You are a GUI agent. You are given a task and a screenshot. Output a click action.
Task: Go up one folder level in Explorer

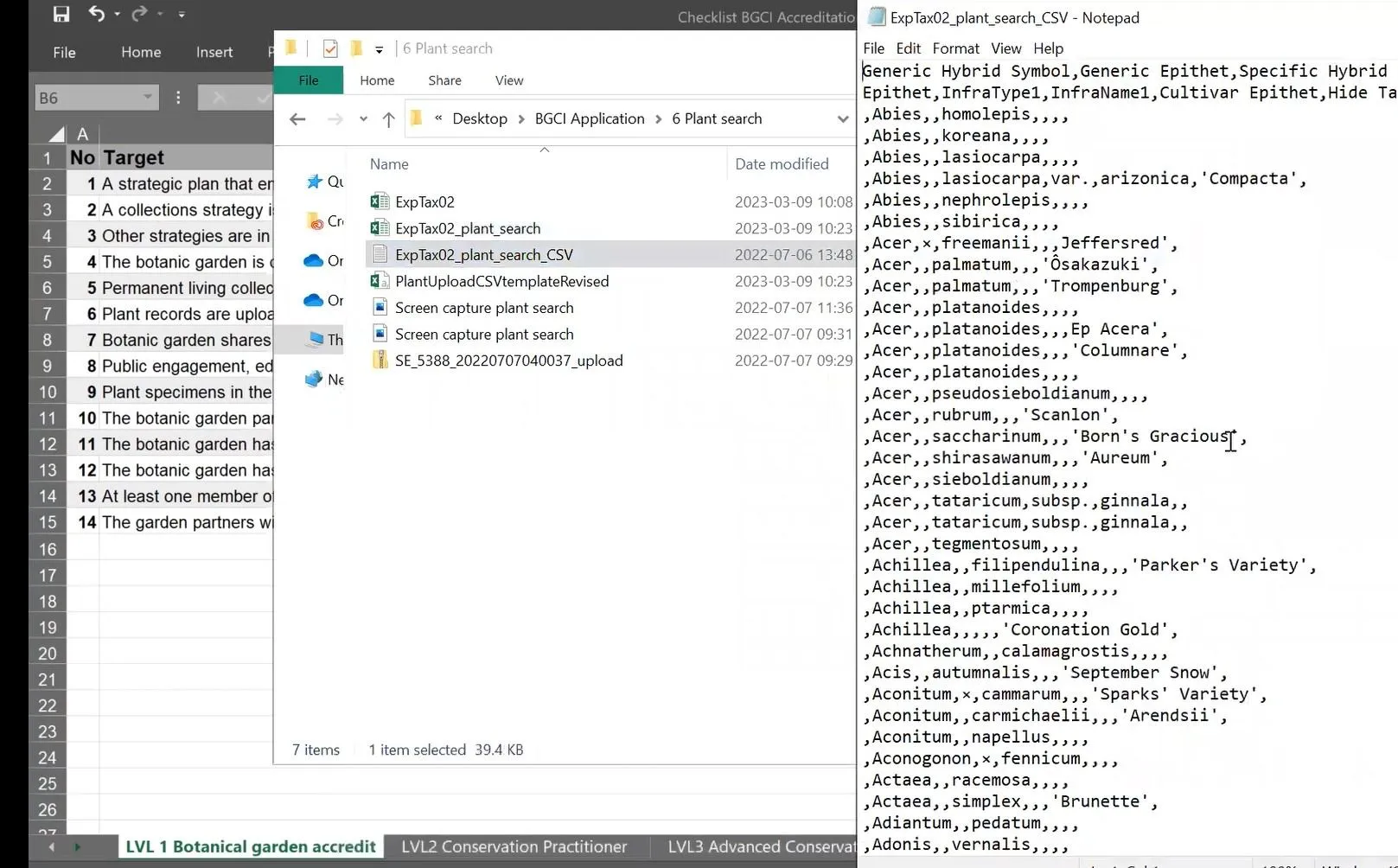[388, 119]
